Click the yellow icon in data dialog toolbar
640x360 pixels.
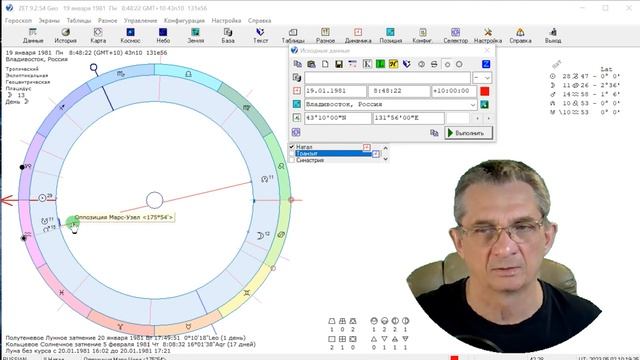click(x=393, y=64)
